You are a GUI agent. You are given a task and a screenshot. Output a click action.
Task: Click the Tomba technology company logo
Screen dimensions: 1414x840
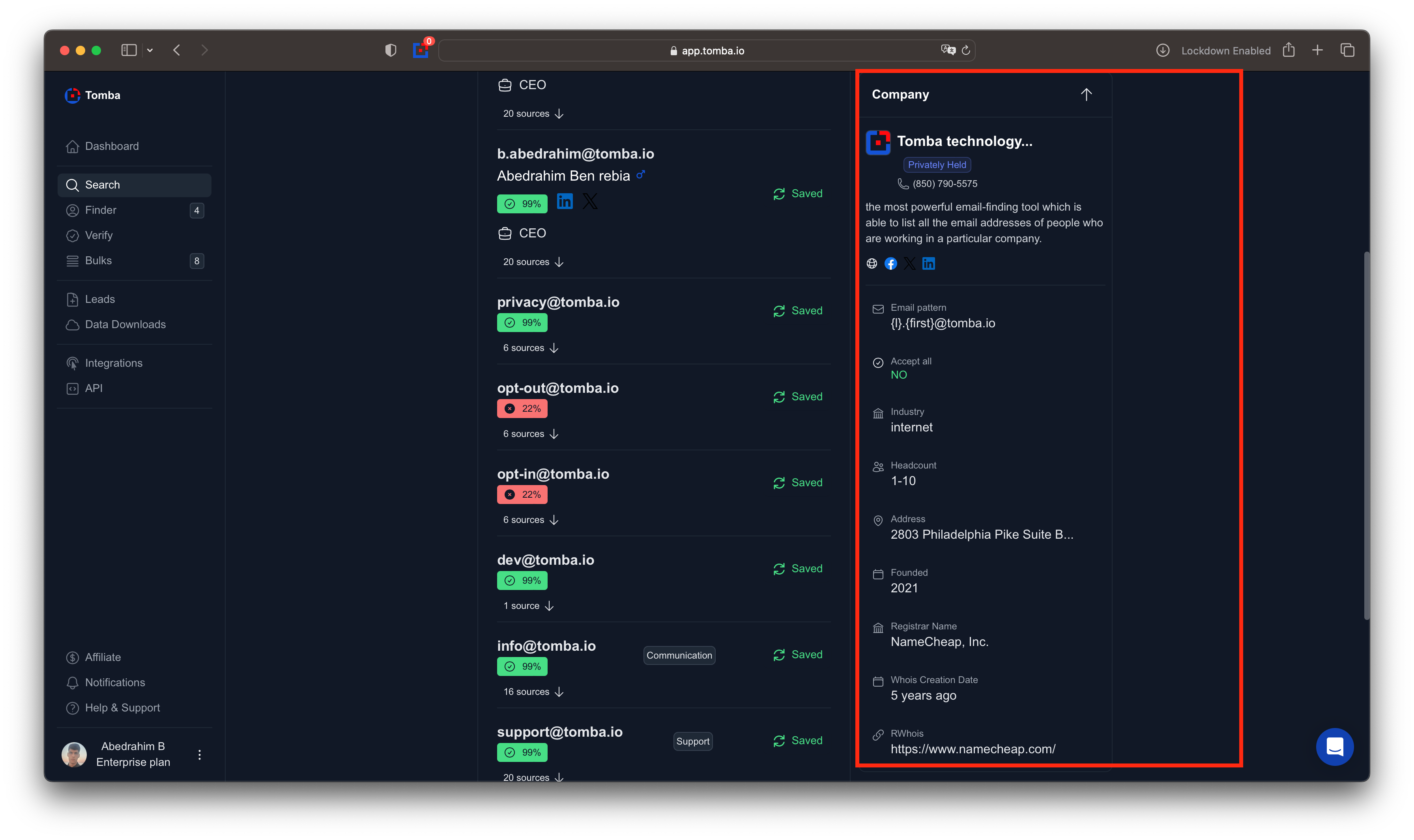[878, 142]
